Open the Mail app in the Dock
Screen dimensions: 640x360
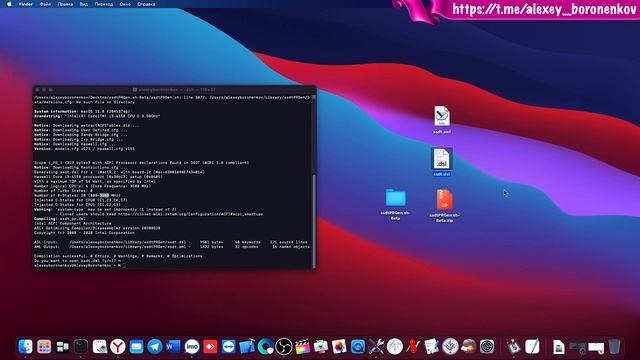[136, 347]
